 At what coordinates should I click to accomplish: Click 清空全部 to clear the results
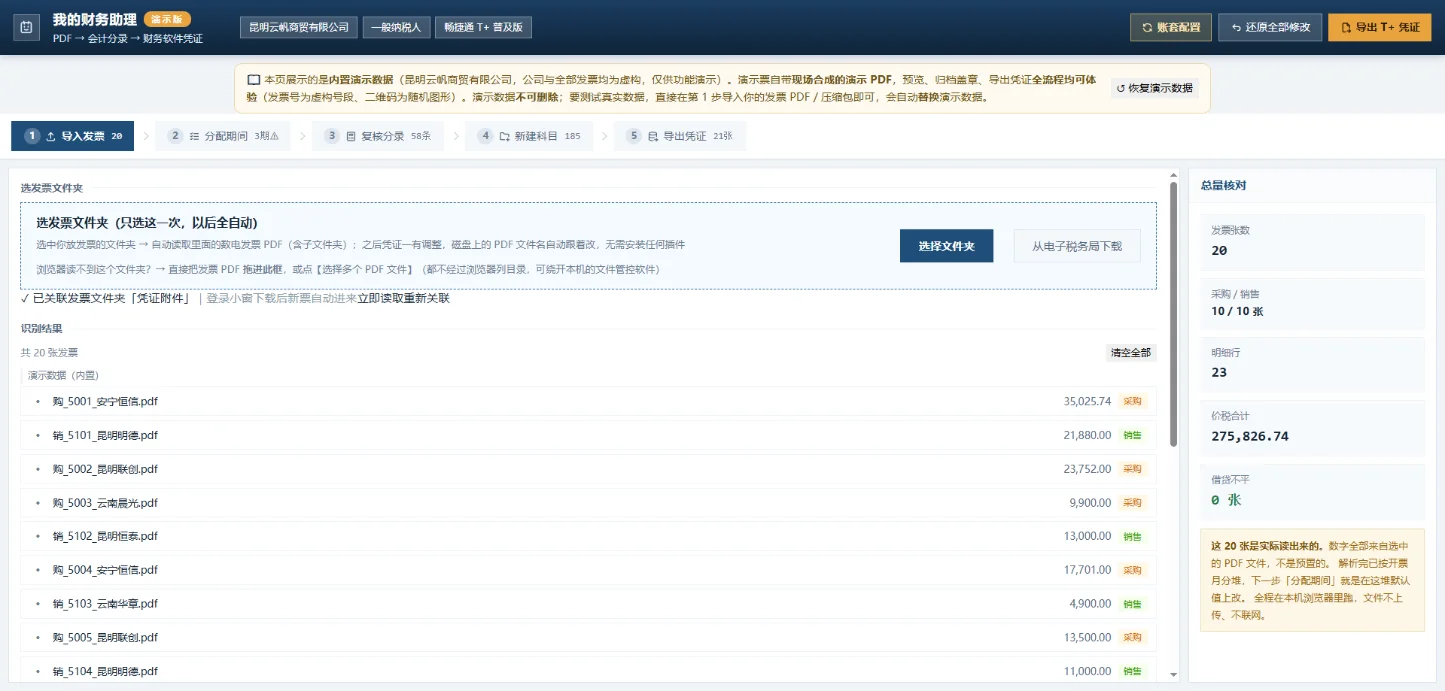[x=1131, y=353]
